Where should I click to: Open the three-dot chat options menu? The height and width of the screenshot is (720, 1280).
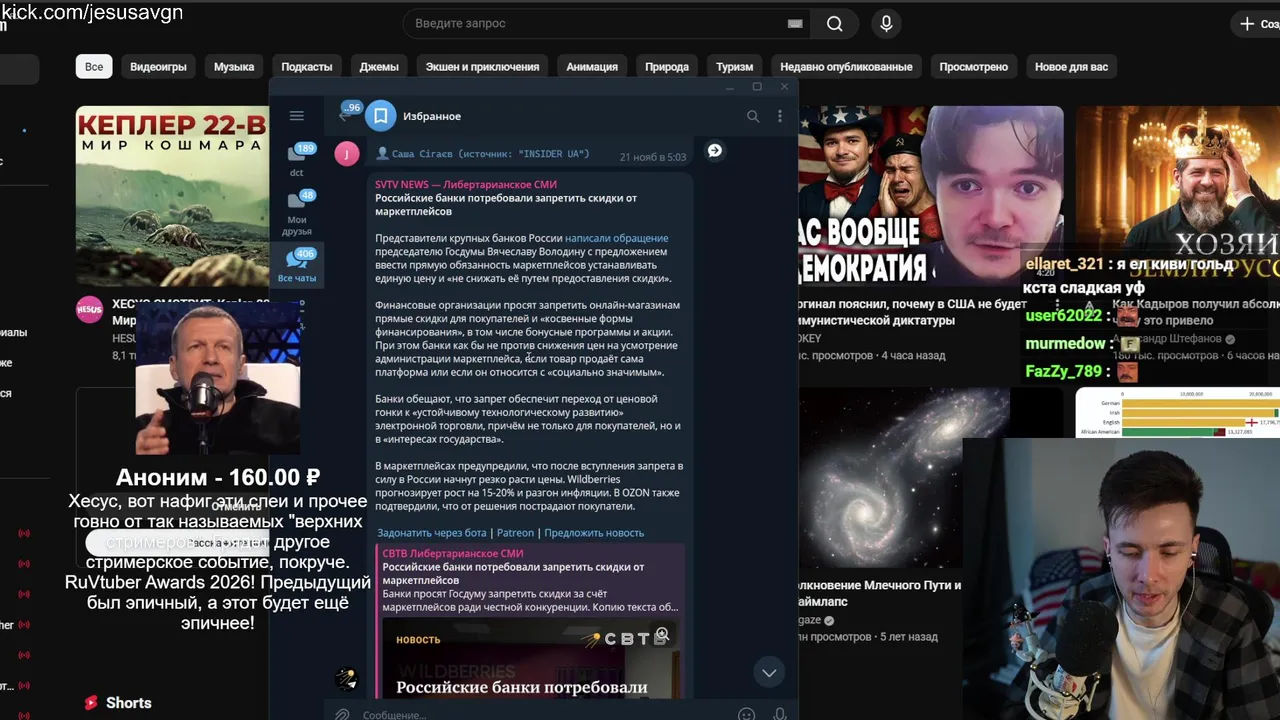point(780,116)
